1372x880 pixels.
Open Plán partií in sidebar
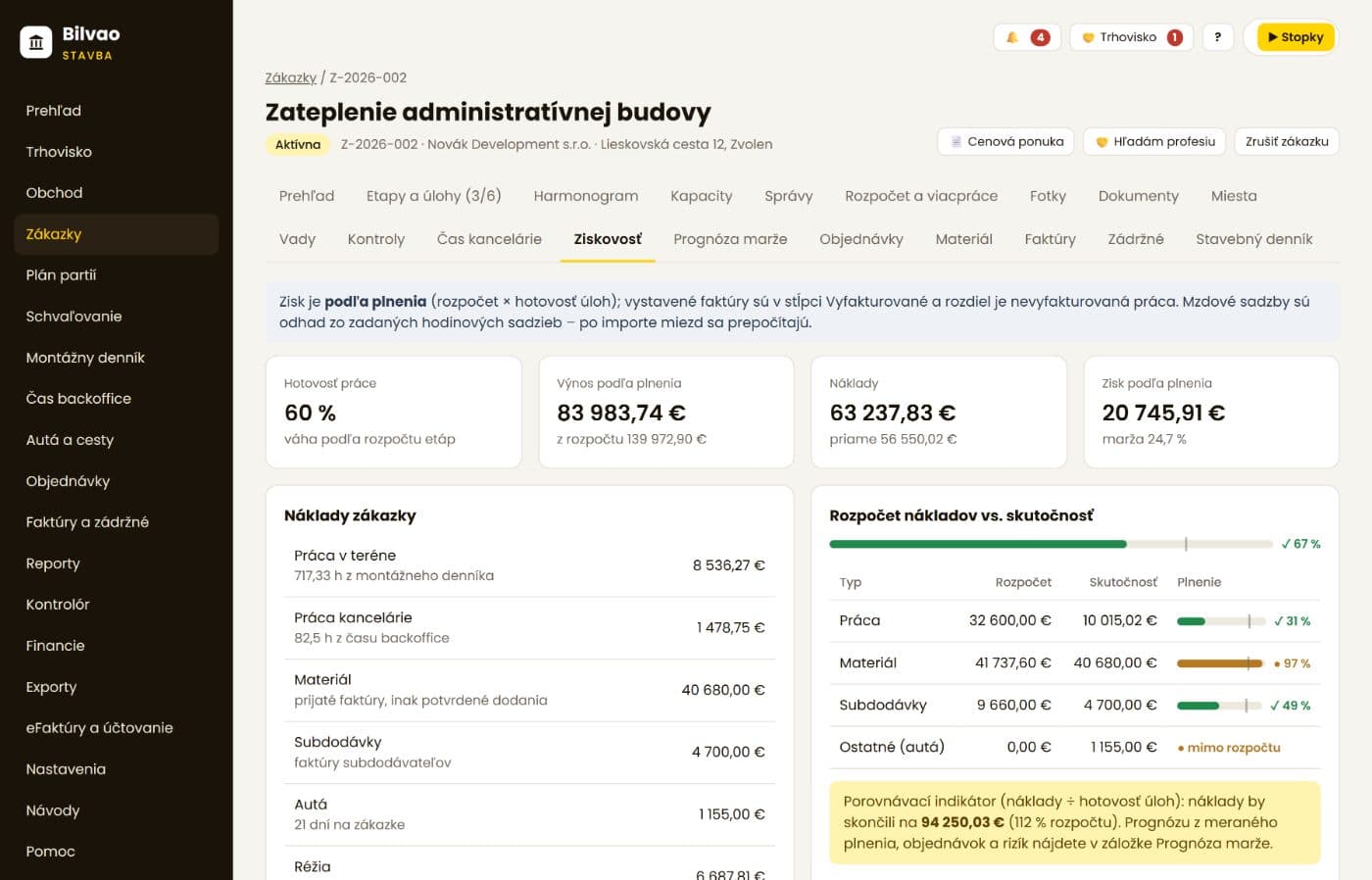116,275
